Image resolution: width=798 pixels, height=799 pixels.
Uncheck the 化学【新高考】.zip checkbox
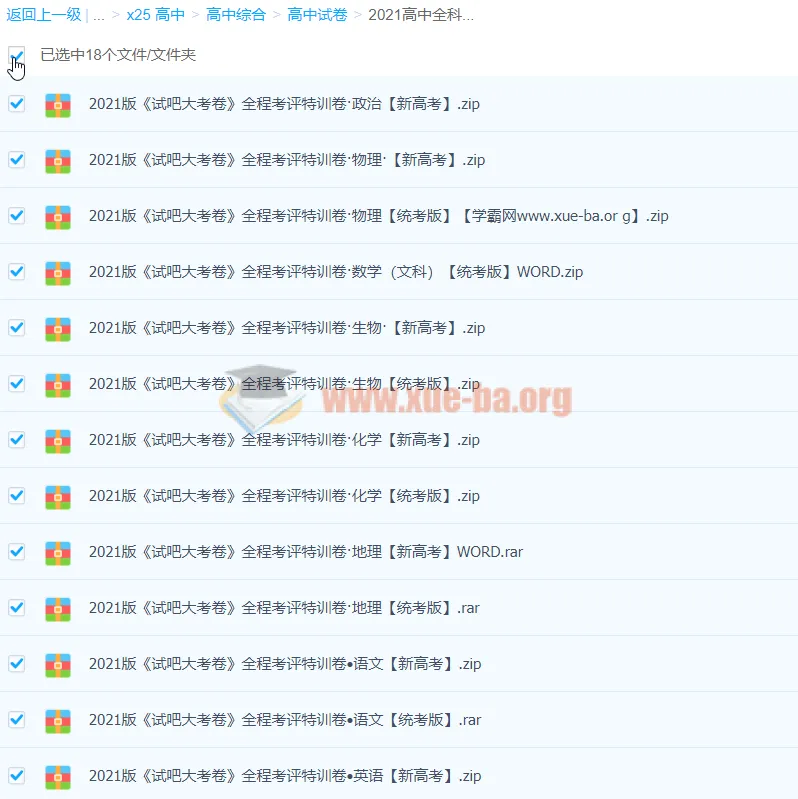[x=16, y=440]
